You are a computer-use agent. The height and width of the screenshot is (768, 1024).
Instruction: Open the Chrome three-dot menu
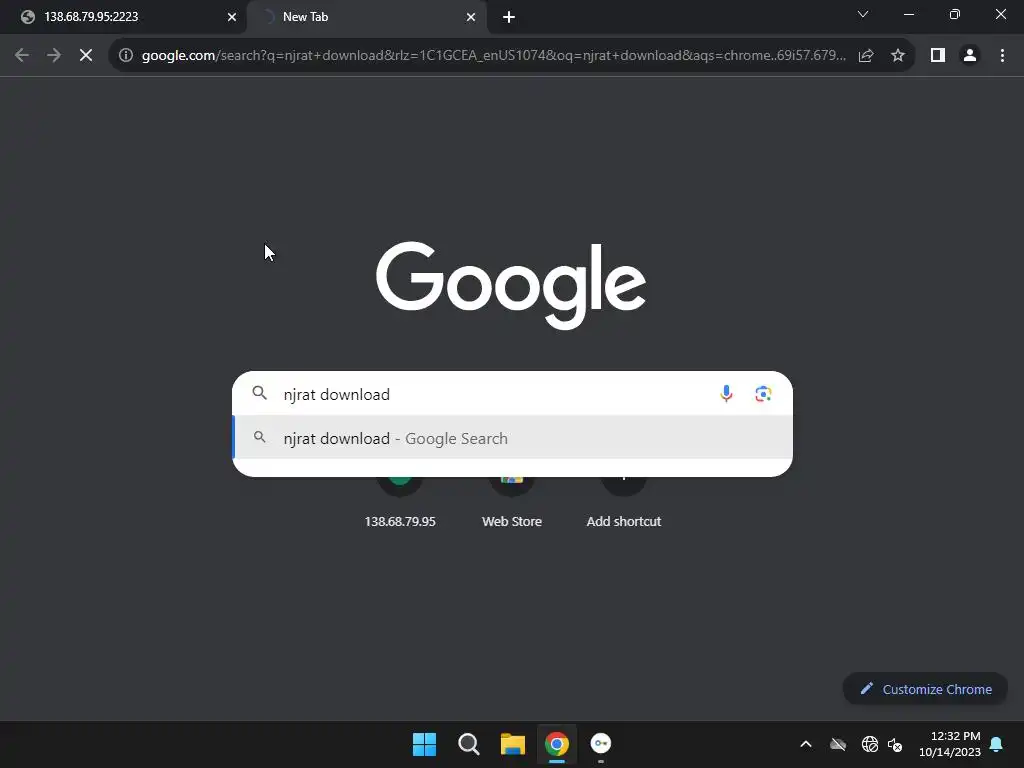pyautogui.click(x=1002, y=56)
